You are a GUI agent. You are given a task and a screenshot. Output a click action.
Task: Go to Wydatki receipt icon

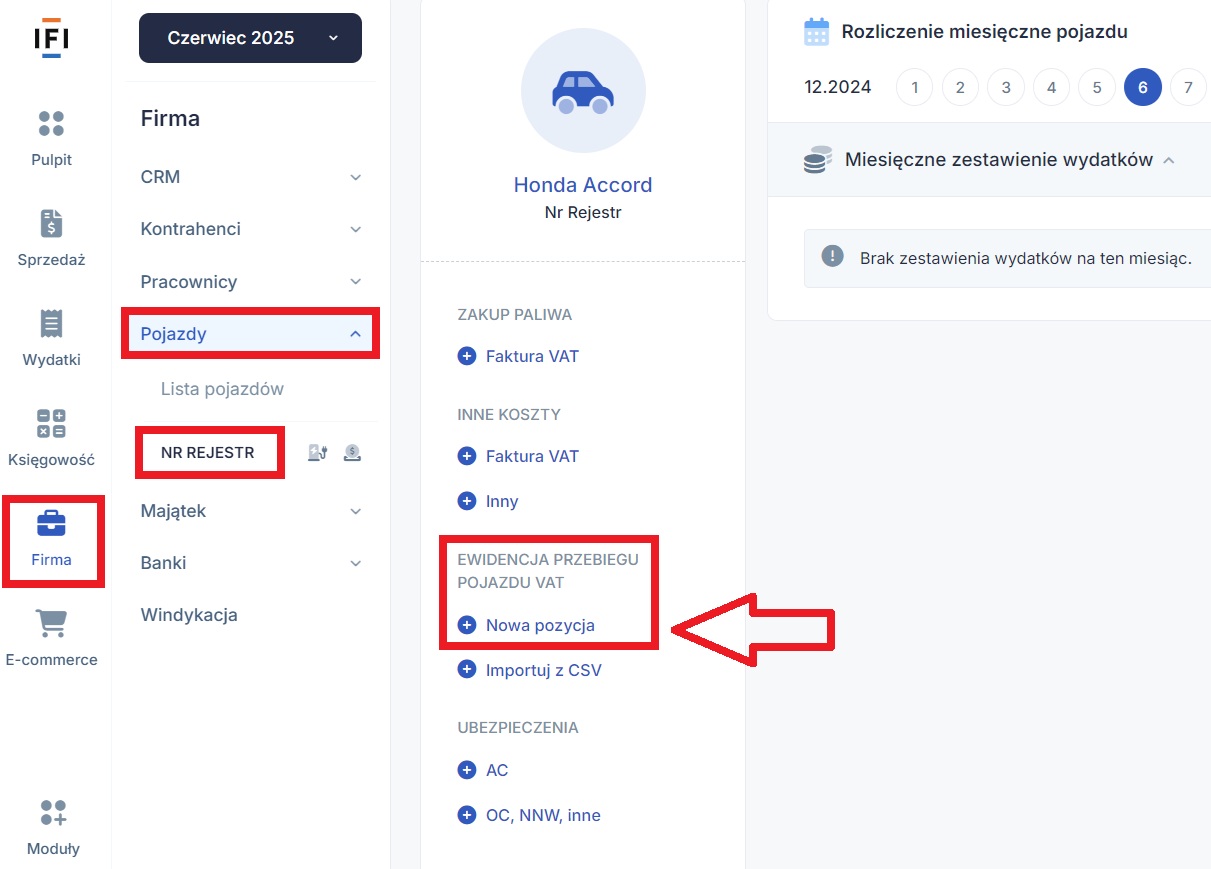pos(51,323)
